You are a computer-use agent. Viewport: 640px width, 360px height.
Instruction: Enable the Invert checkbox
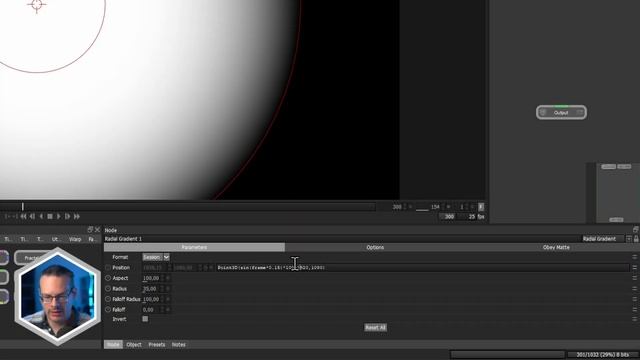tap(145, 319)
